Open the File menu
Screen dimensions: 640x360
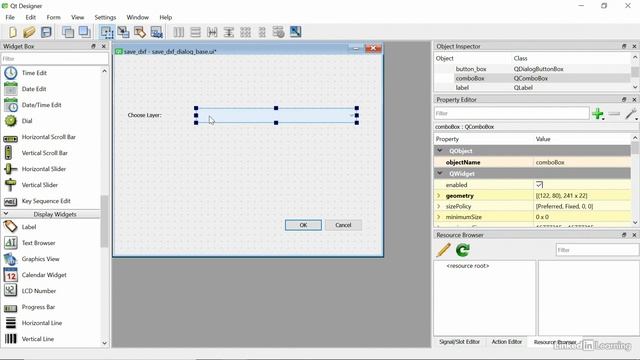pos(10,17)
